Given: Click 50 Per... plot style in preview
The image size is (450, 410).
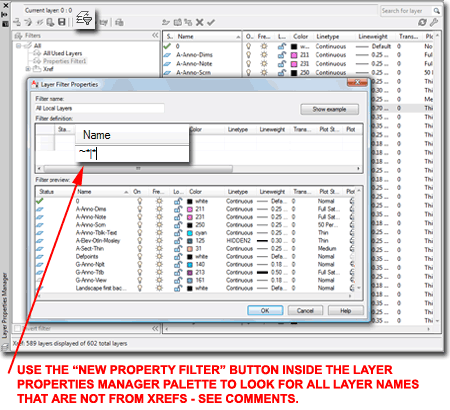Looking at the screenshot, I should pyautogui.click(x=327, y=225).
